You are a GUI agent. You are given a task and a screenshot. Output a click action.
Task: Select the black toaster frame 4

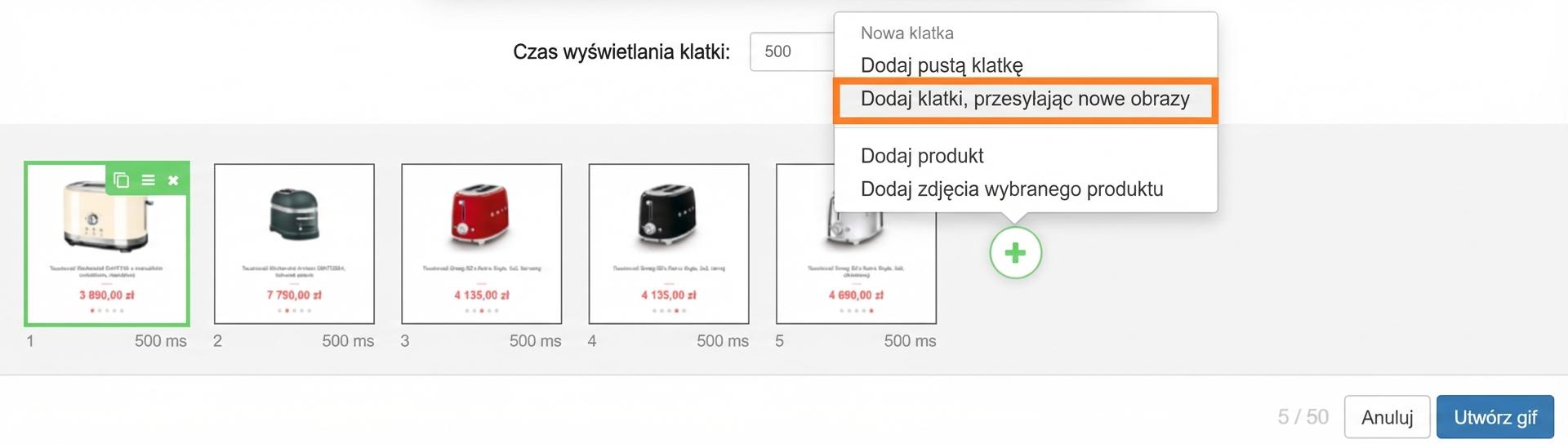point(669,244)
